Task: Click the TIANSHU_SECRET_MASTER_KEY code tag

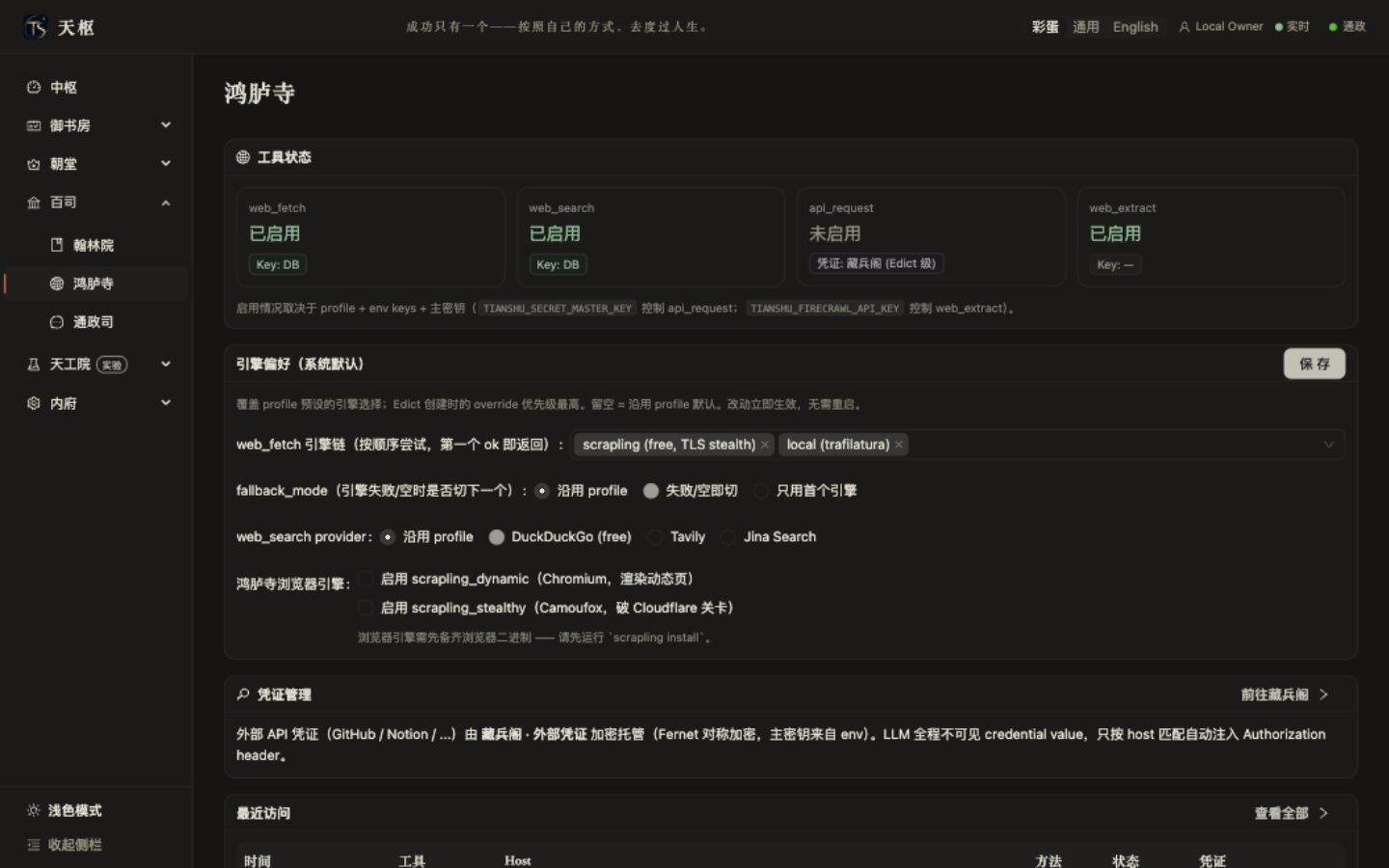Action: click(x=557, y=309)
